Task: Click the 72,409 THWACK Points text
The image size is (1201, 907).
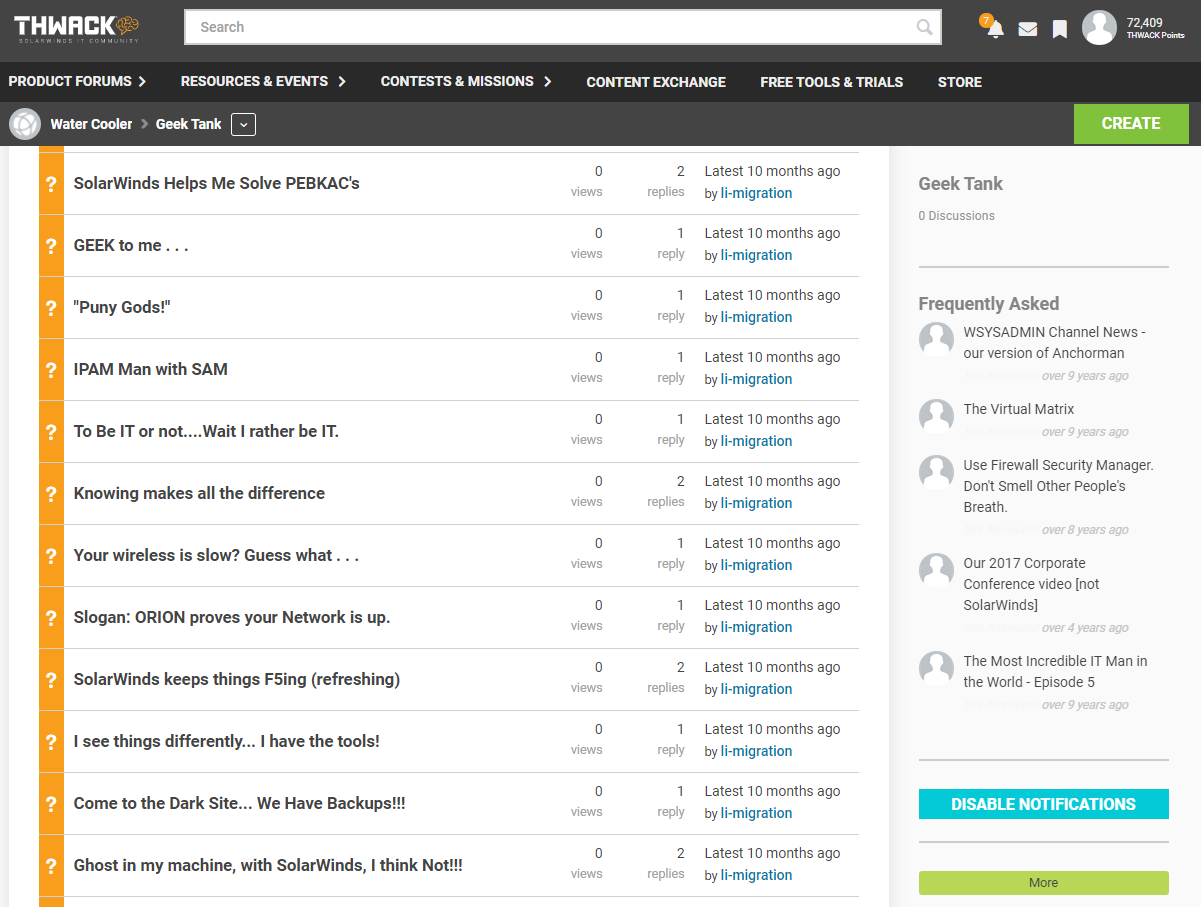Action: (x=1155, y=28)
